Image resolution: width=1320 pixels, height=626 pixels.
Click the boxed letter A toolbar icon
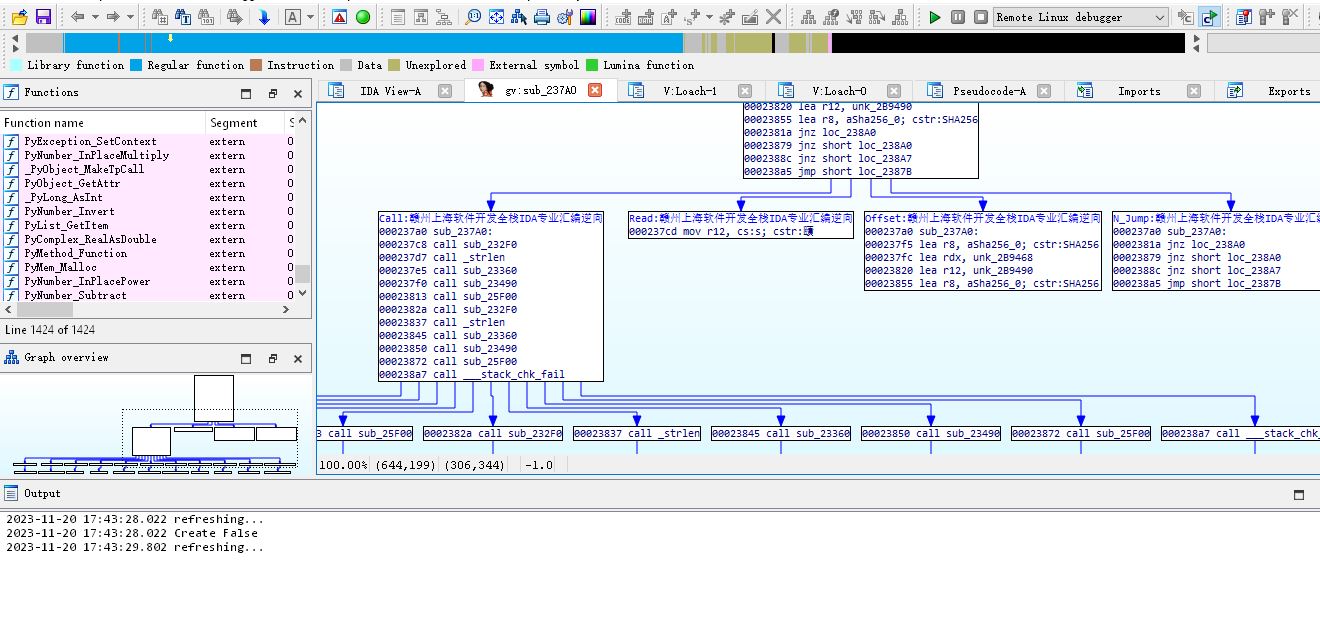293,17
